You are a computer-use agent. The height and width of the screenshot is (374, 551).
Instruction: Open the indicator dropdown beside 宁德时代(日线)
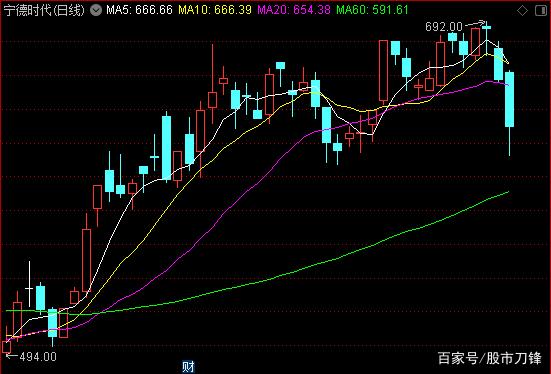point(96,10)
